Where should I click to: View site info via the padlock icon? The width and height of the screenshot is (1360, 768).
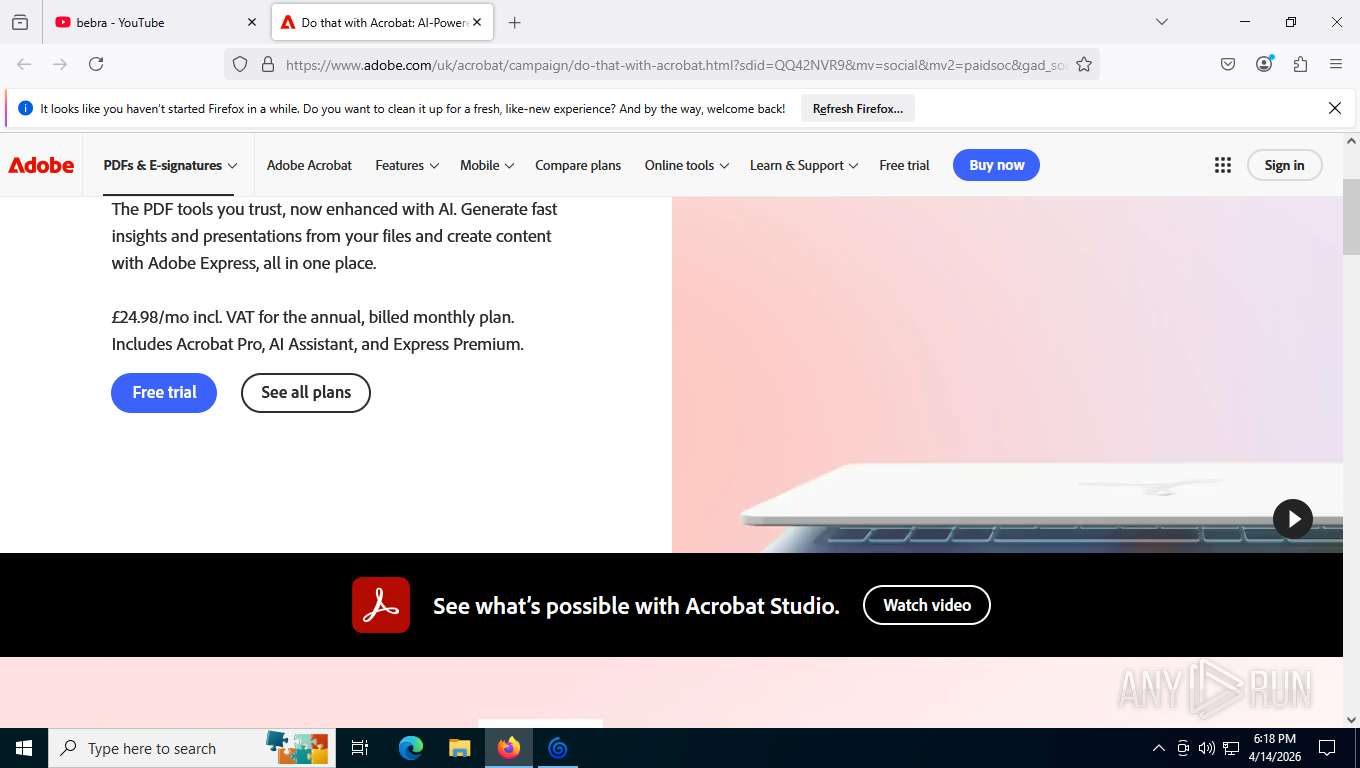tap(267, 64)
